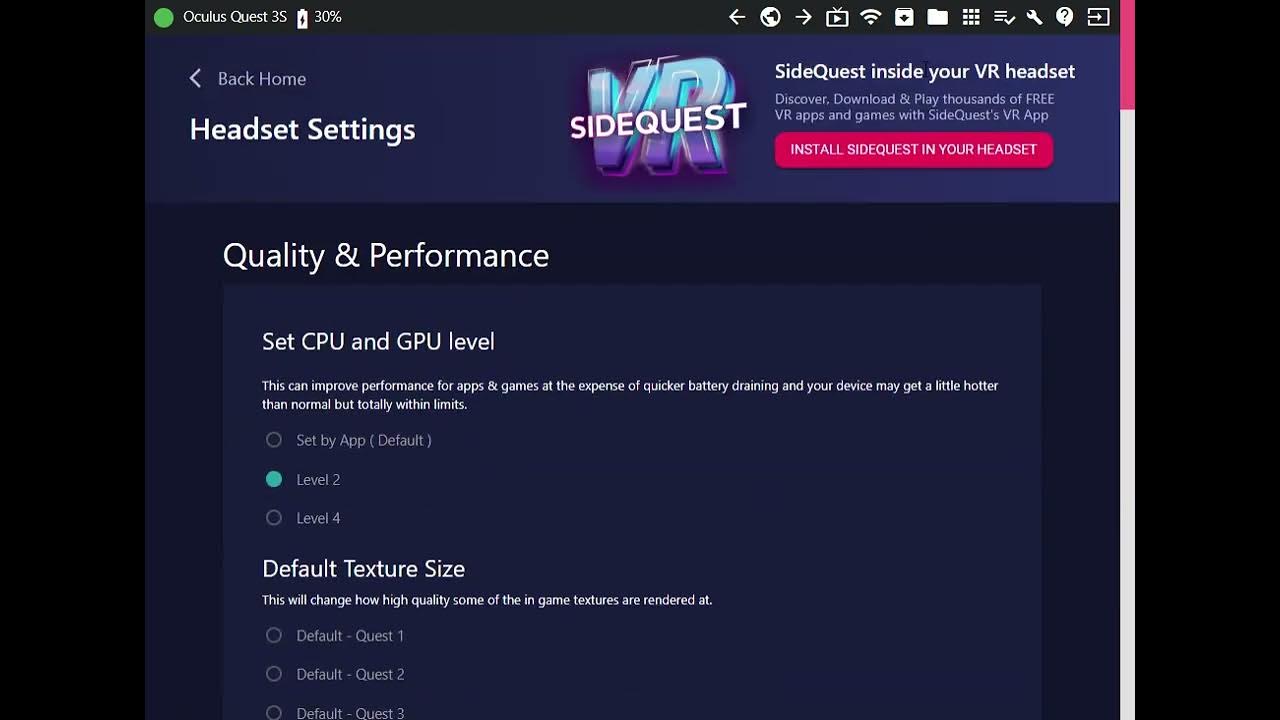The height and width of the screenshot is (720, 1280).
Task: Select the Set by App (Default) option
Action: tap(274, 440)
